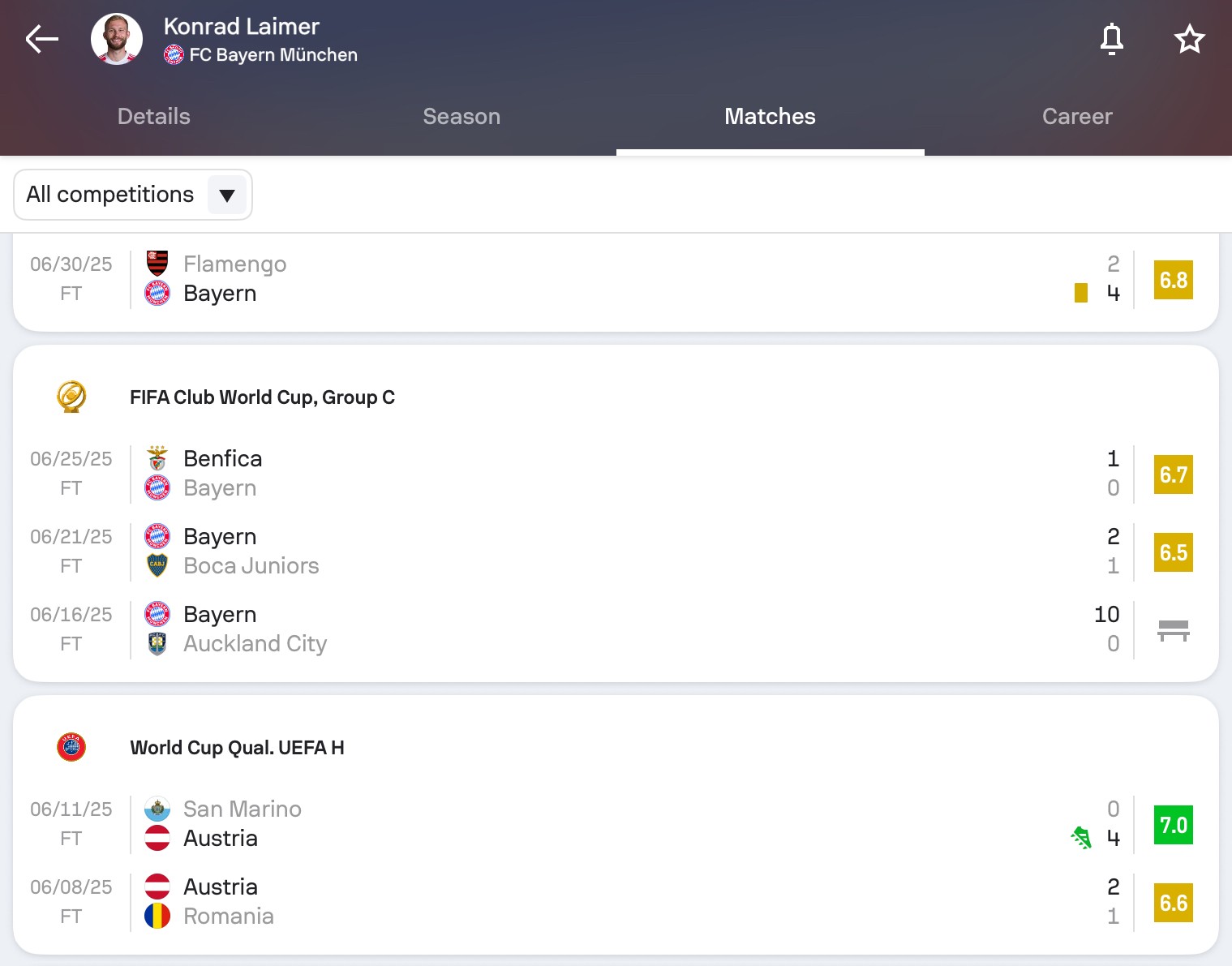Click the assist boot icon in the San Marino match
This screenshot has height=966, width=1232.
(x=1080, y=838)
